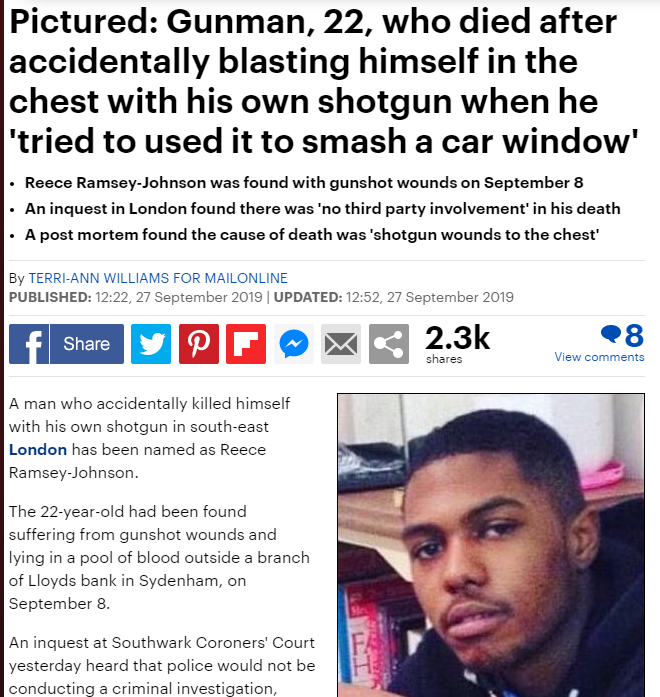Click the blue comment bubble icon
660x697 pixels.
611,334
